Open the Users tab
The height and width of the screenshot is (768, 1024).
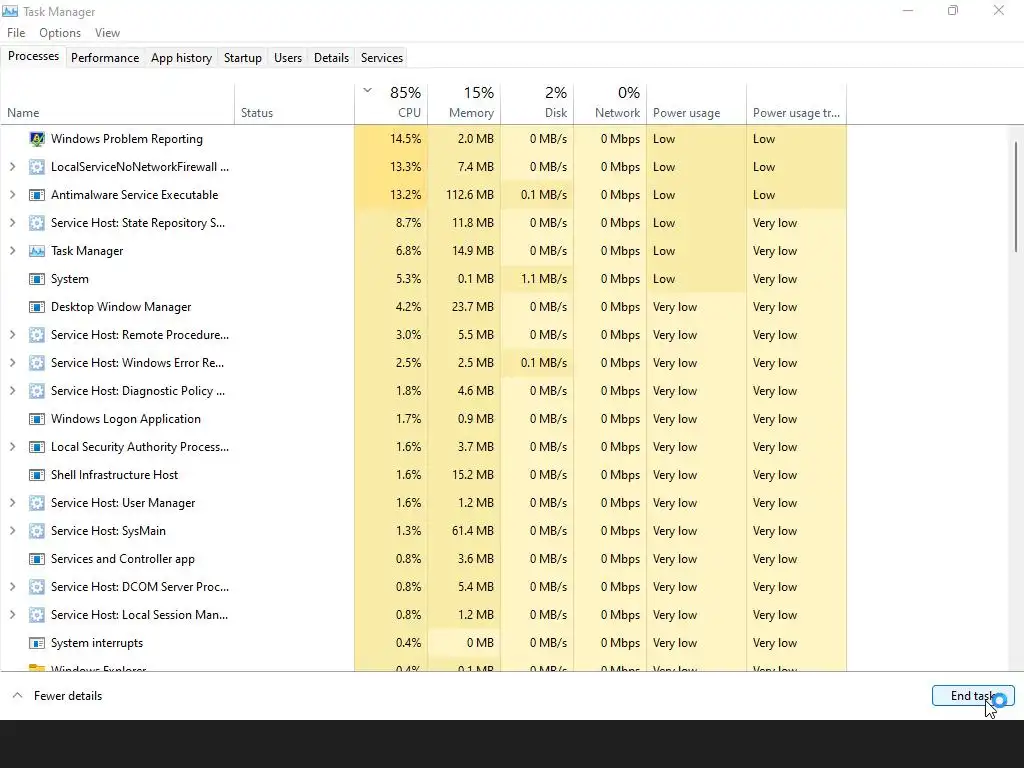coord(288,57)
